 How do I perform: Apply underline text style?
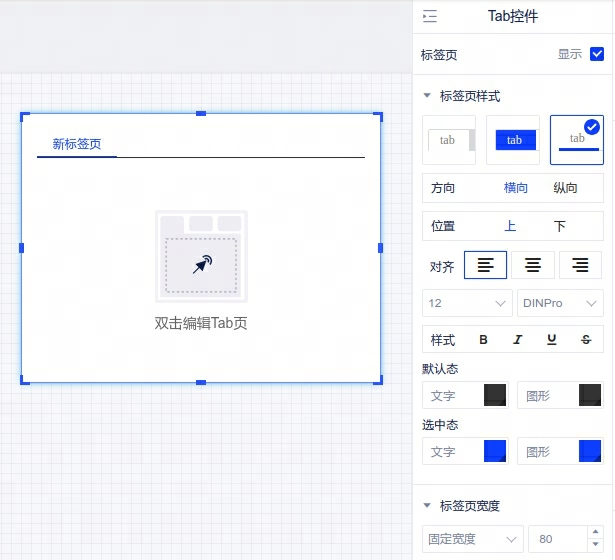coord(551,340)
